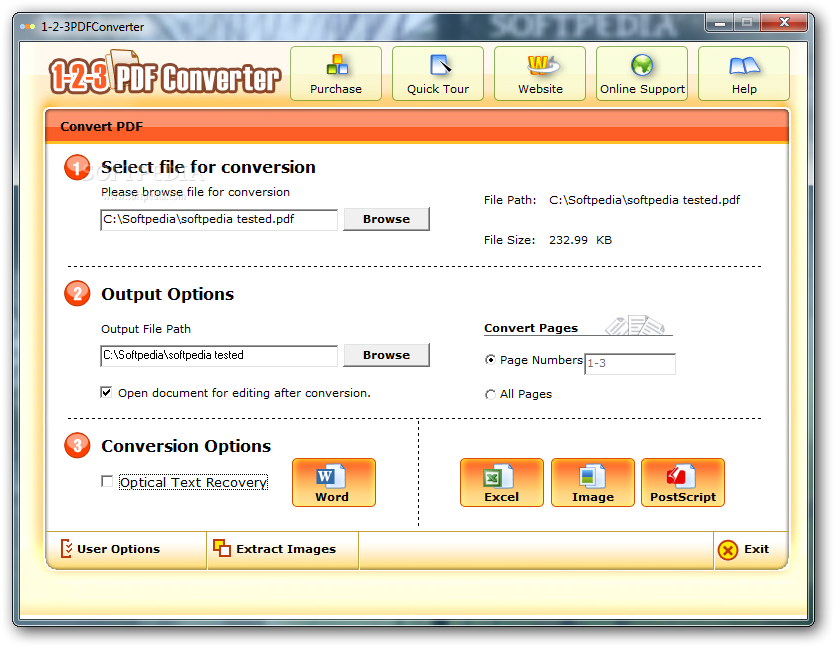Toggle open document after conversion checkbox
The width and height of the screenshot is (835, 647).
point(106,392)
